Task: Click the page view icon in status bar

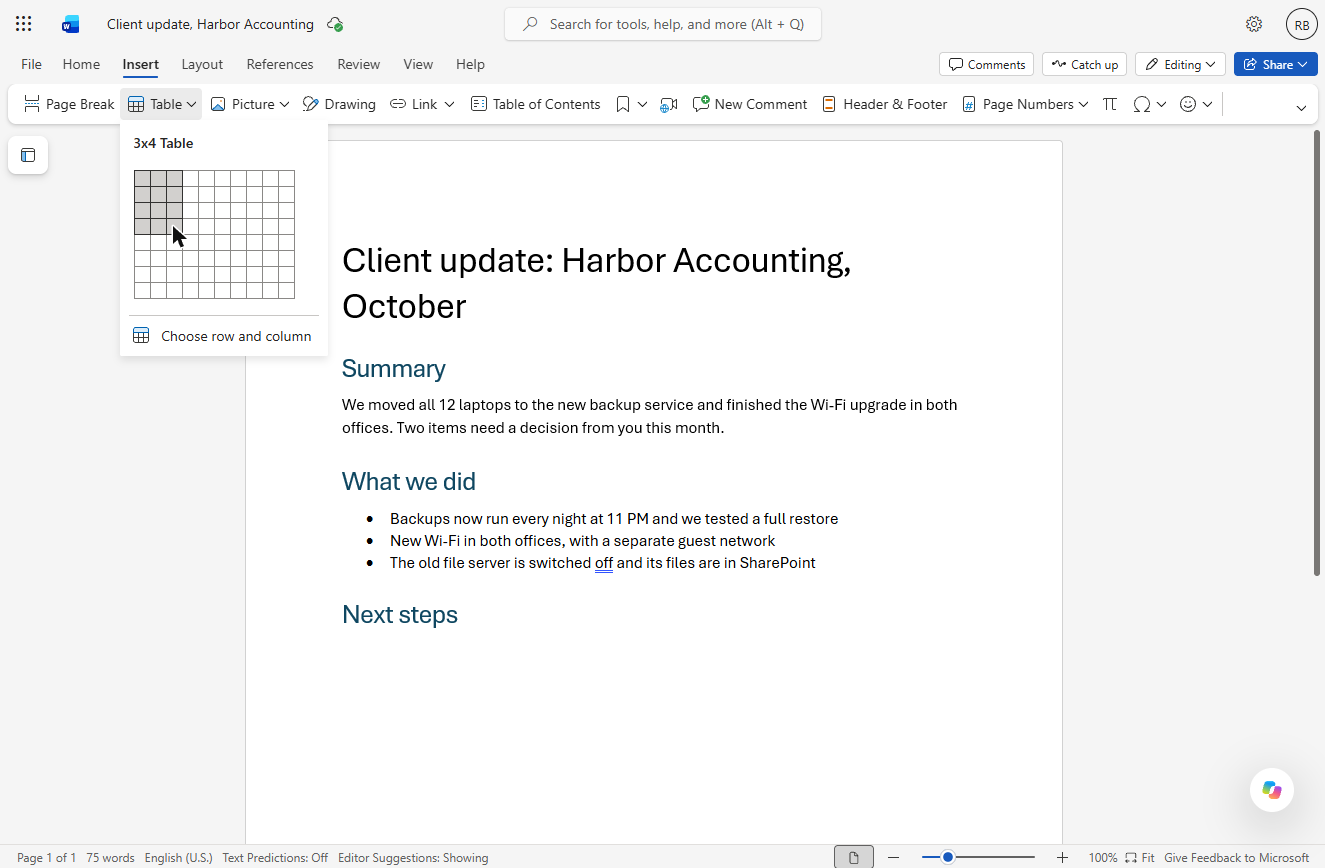Action: point(854,857)
